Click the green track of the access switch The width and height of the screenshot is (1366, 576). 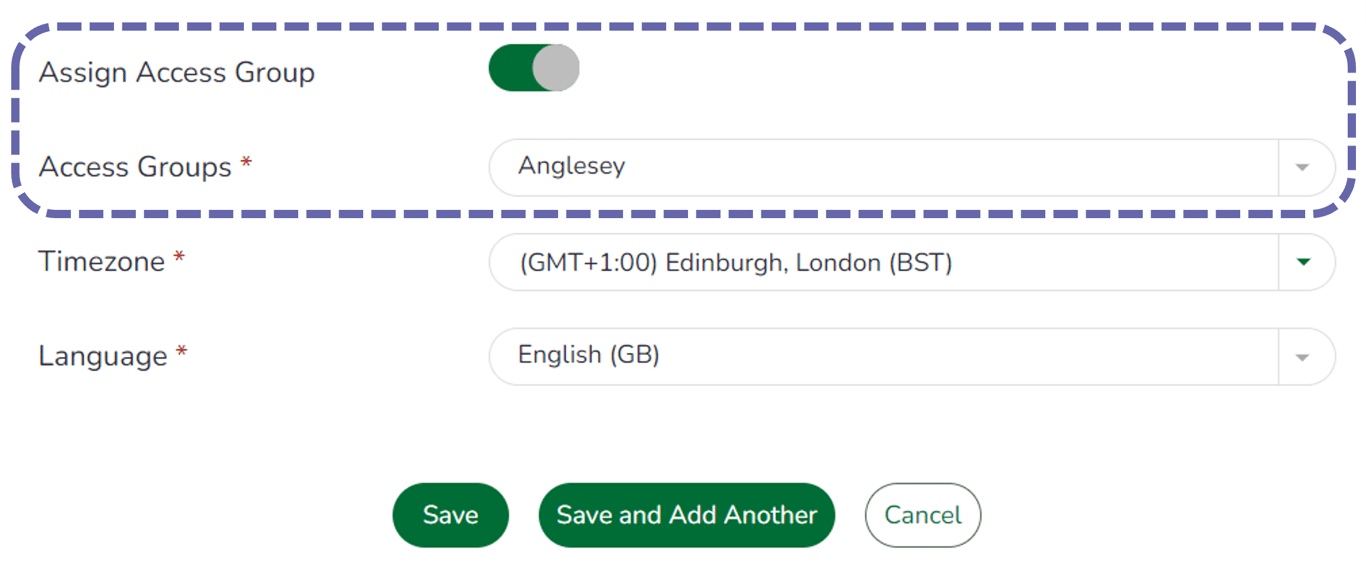point(508,69)
